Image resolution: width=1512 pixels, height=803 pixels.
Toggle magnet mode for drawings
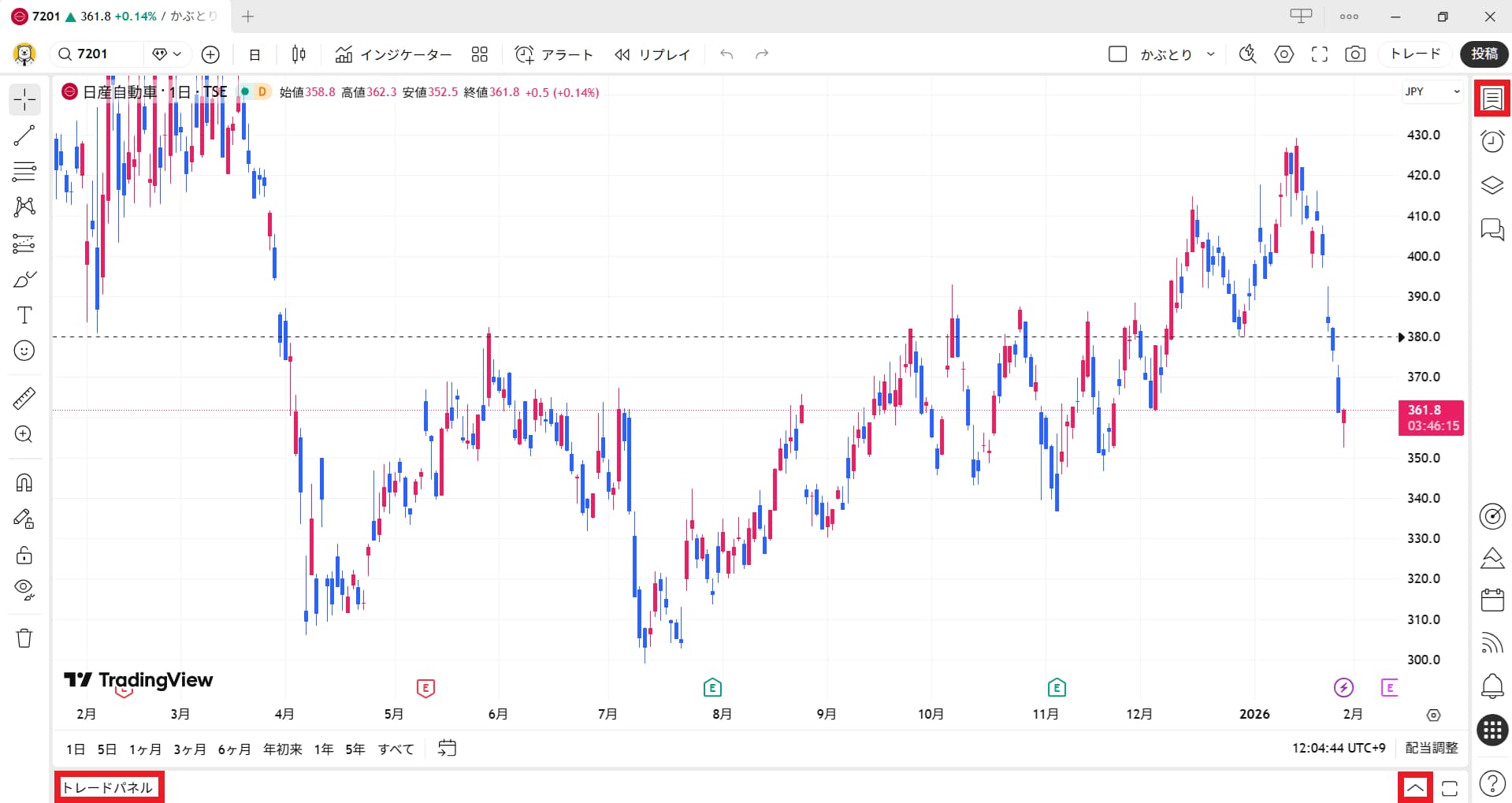coord(24,482)
